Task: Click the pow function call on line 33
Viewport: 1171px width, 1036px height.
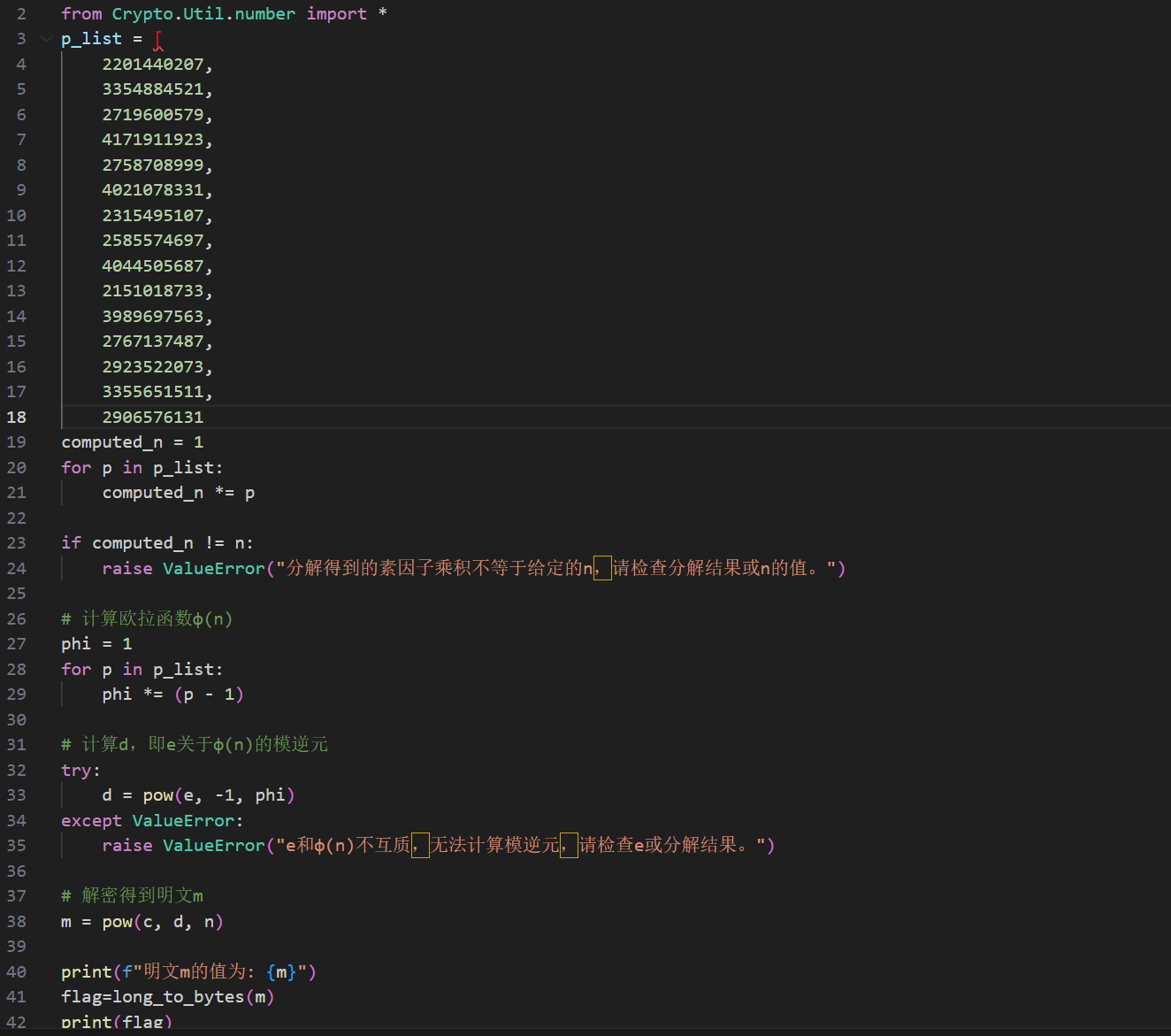Action: 158,795
